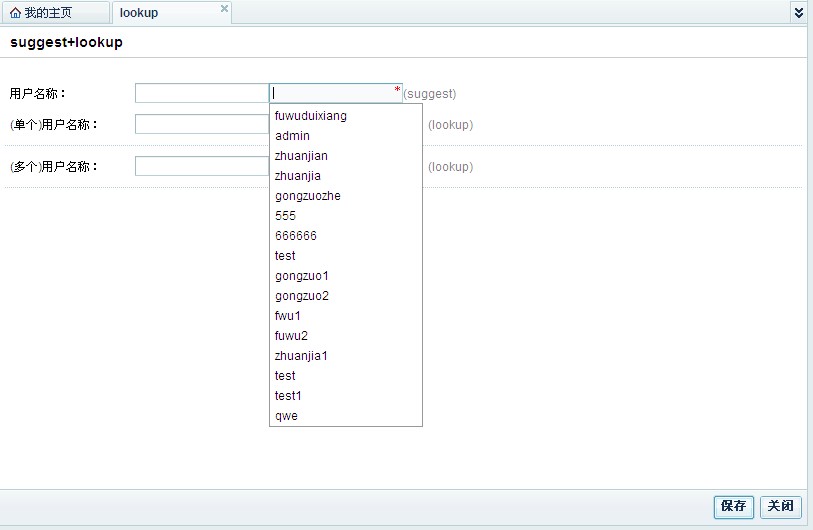
Task: Select test1 suggestion
Action: point(346,396)
